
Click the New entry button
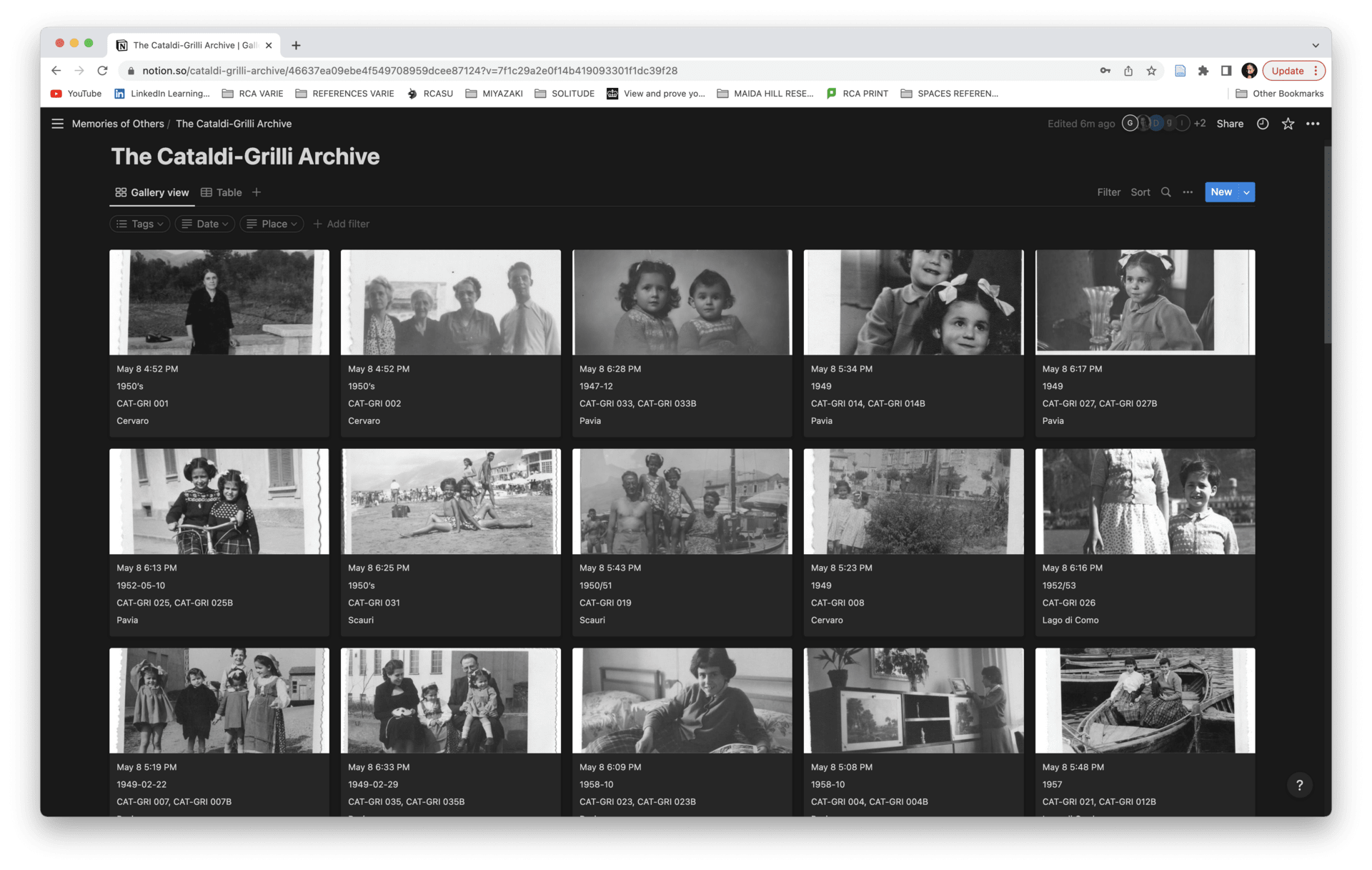tap(1220, 192)
